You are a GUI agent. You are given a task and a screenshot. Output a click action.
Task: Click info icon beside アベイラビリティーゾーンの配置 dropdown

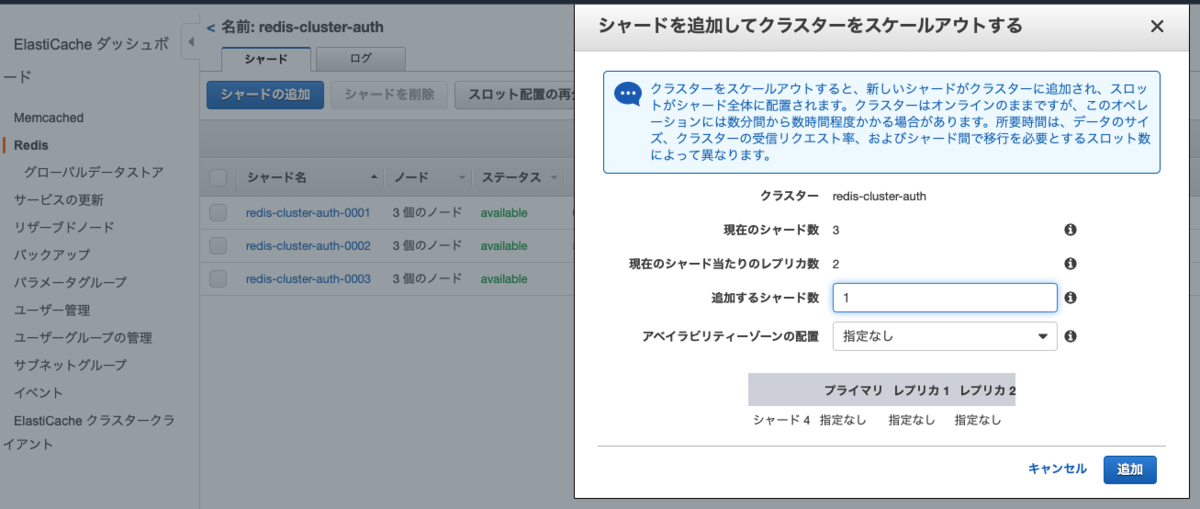pyautogui.click(x=1070, y=336)
